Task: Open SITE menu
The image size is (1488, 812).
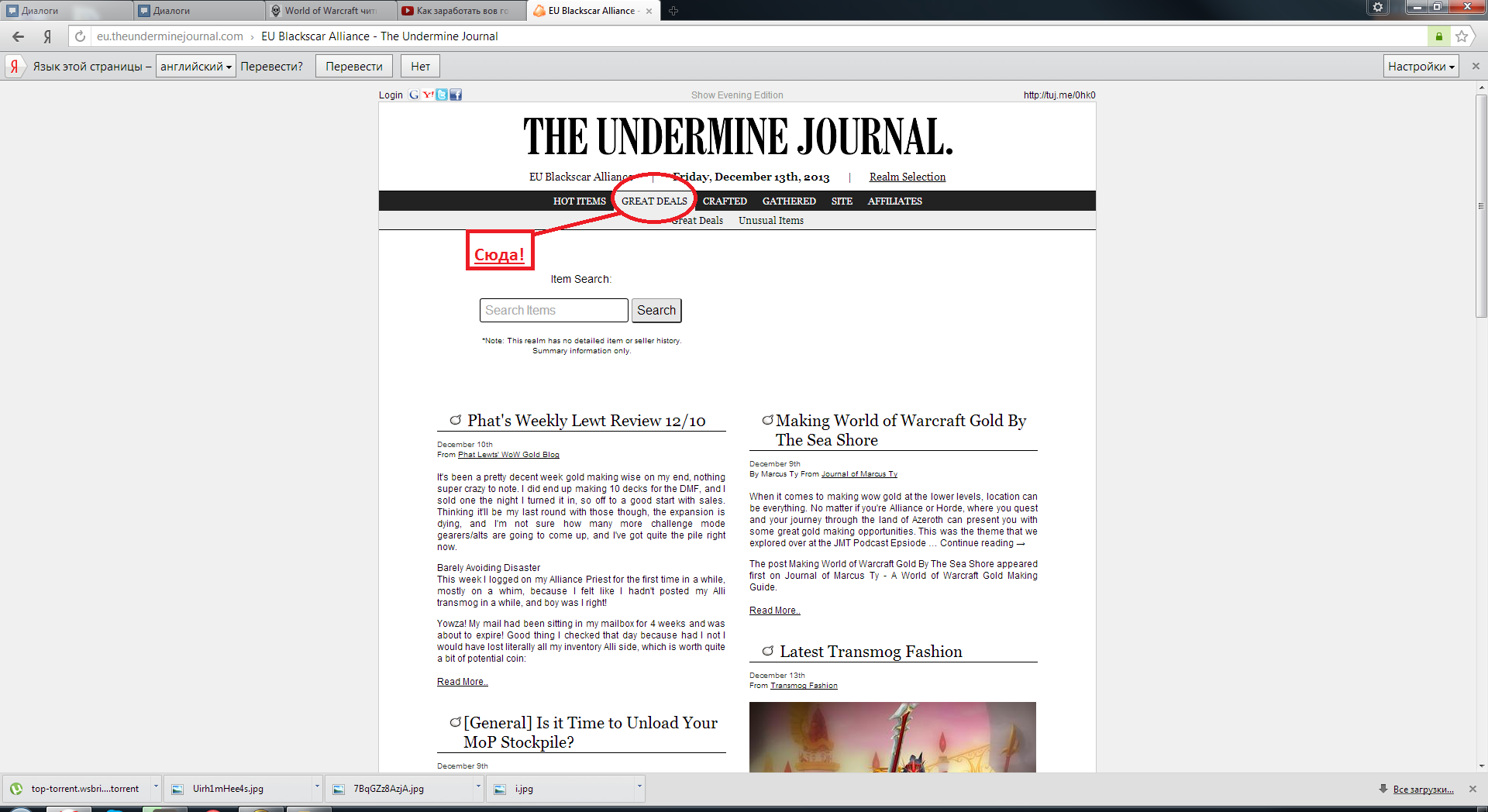Action: (x=842, y=201)
